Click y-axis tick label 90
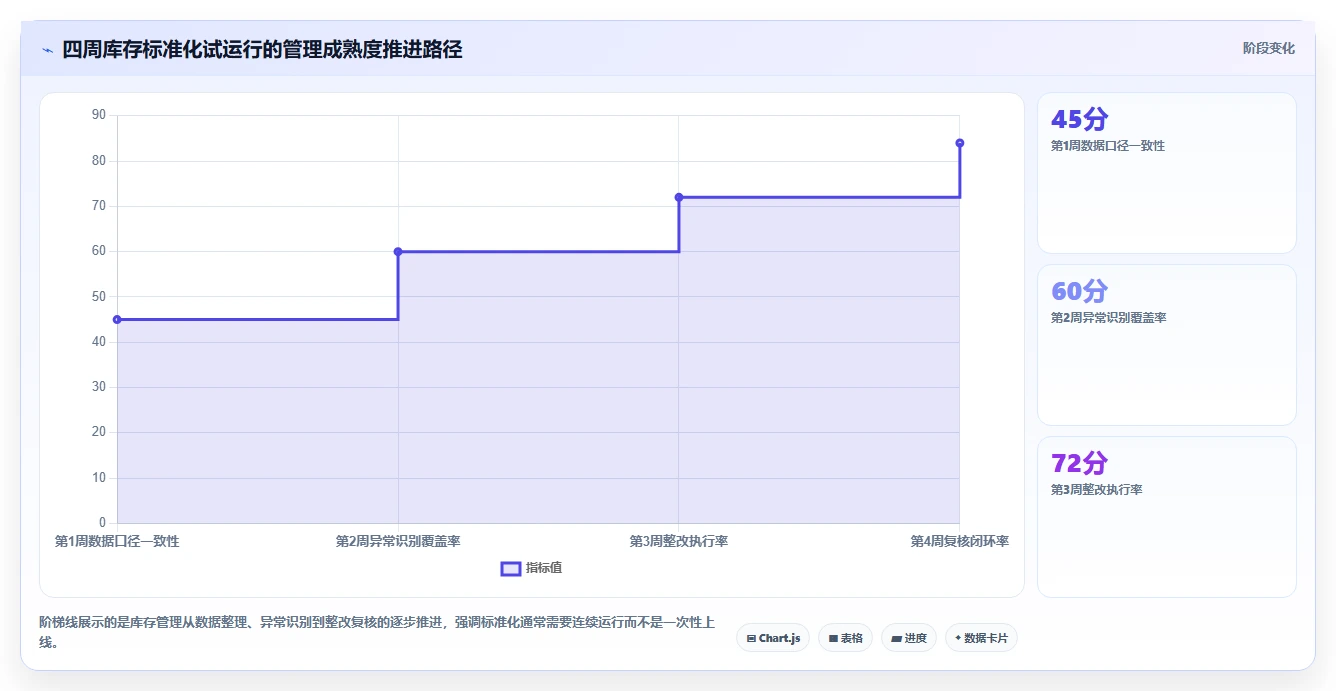This screenshot has width=1336, height=691. [x=99, y=115]
